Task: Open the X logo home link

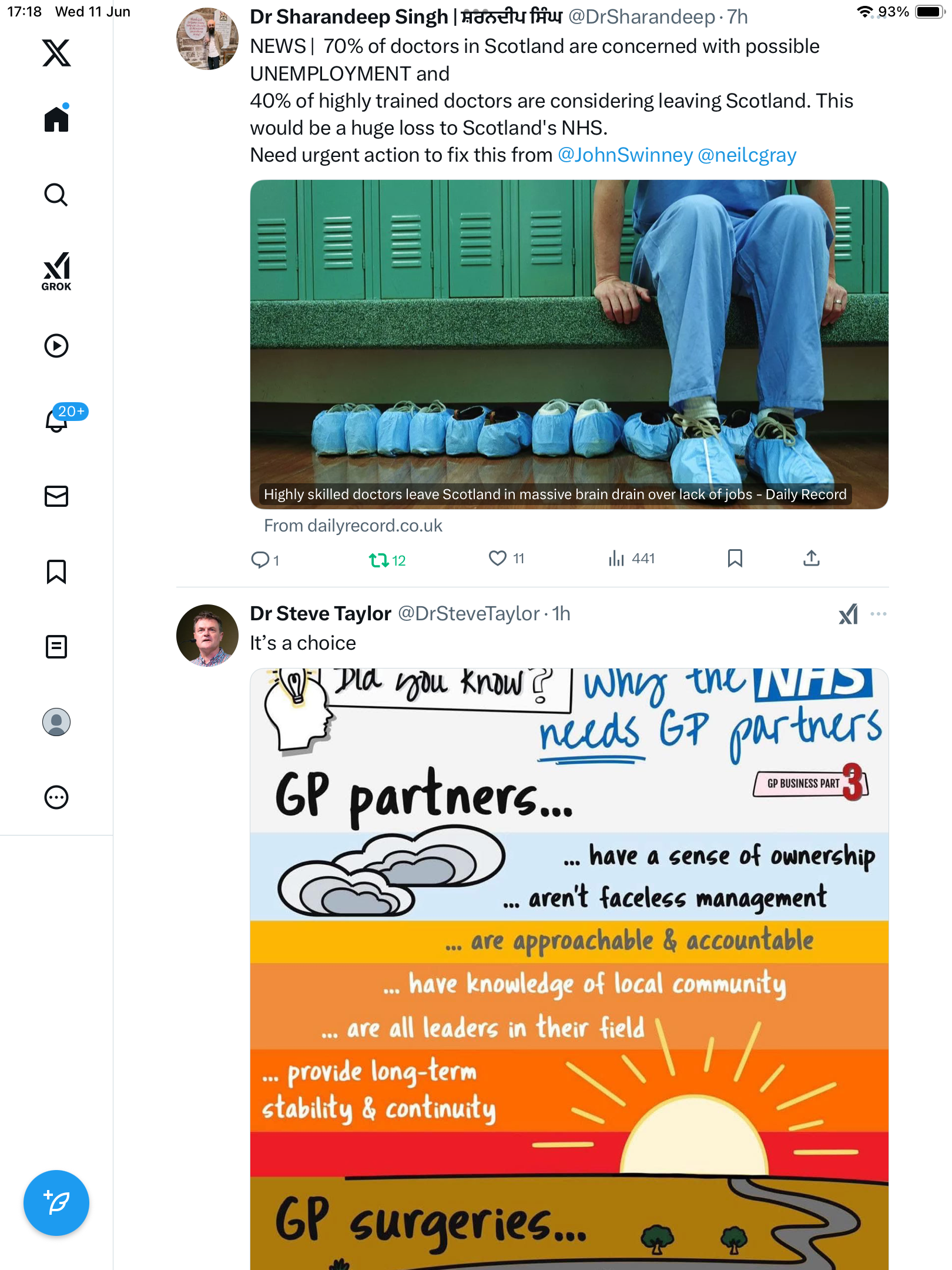Action: pos(56,53)
